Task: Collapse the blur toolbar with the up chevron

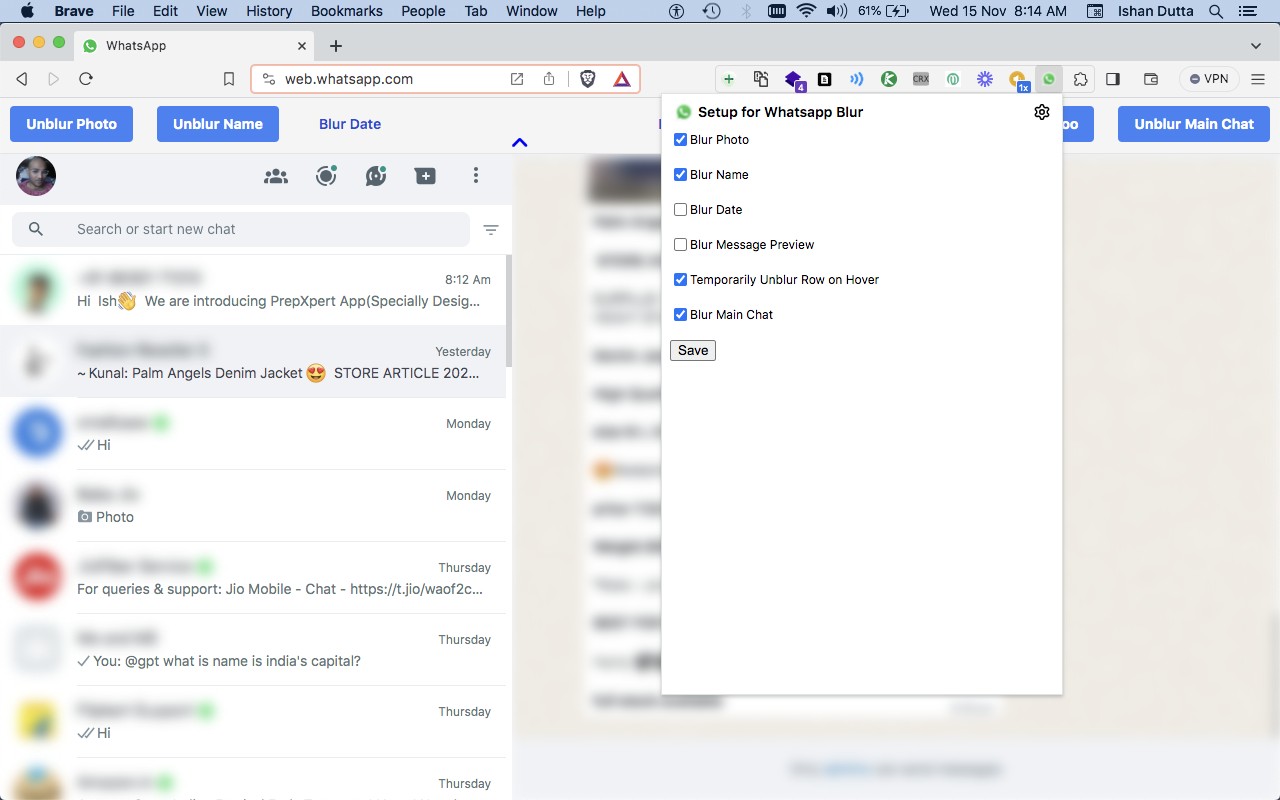Action: click(519, 143)
